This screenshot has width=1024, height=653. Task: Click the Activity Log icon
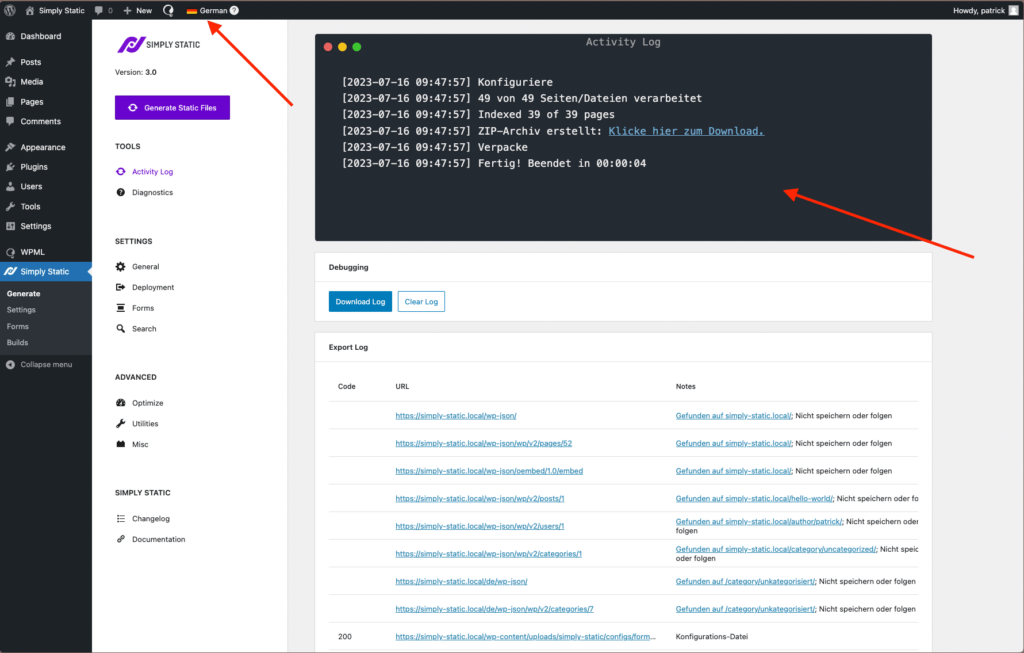121,172
